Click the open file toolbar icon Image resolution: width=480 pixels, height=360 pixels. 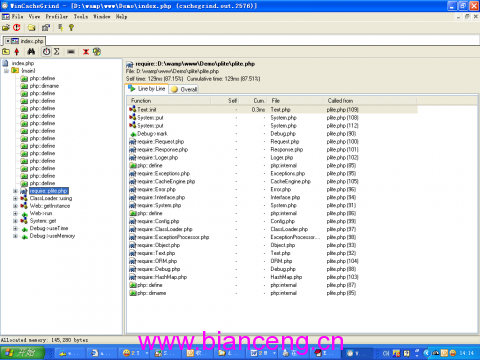pyautogui.click(x=6, y=28)
